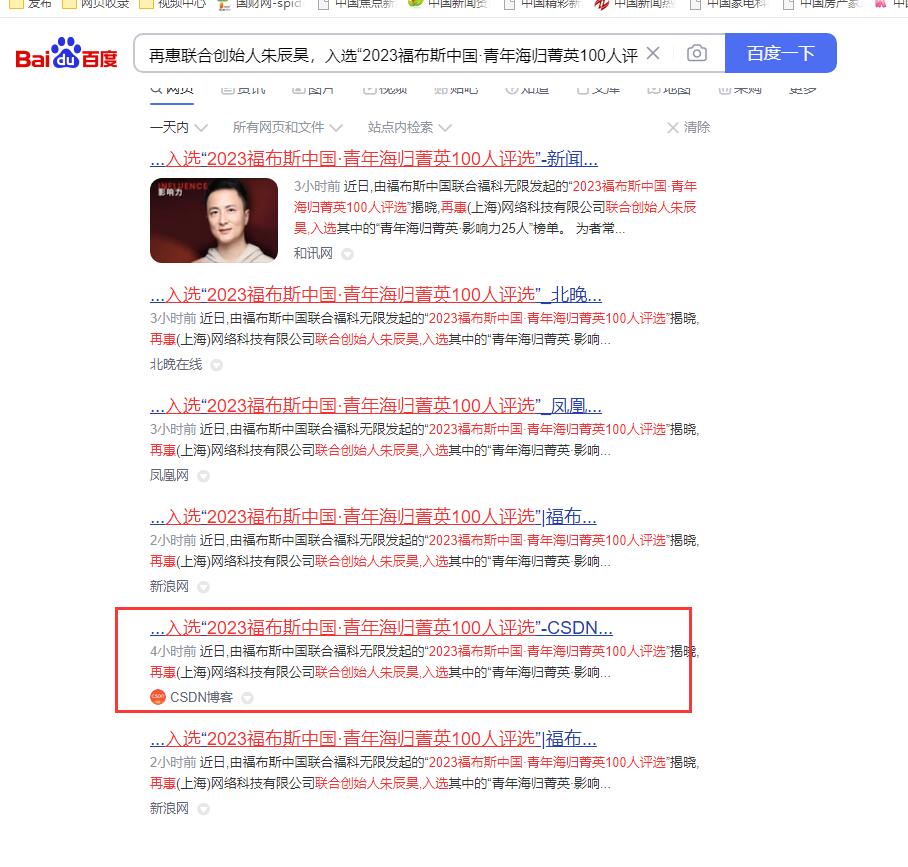Open camera image search icon
The image size is (908, 867).
697,53
